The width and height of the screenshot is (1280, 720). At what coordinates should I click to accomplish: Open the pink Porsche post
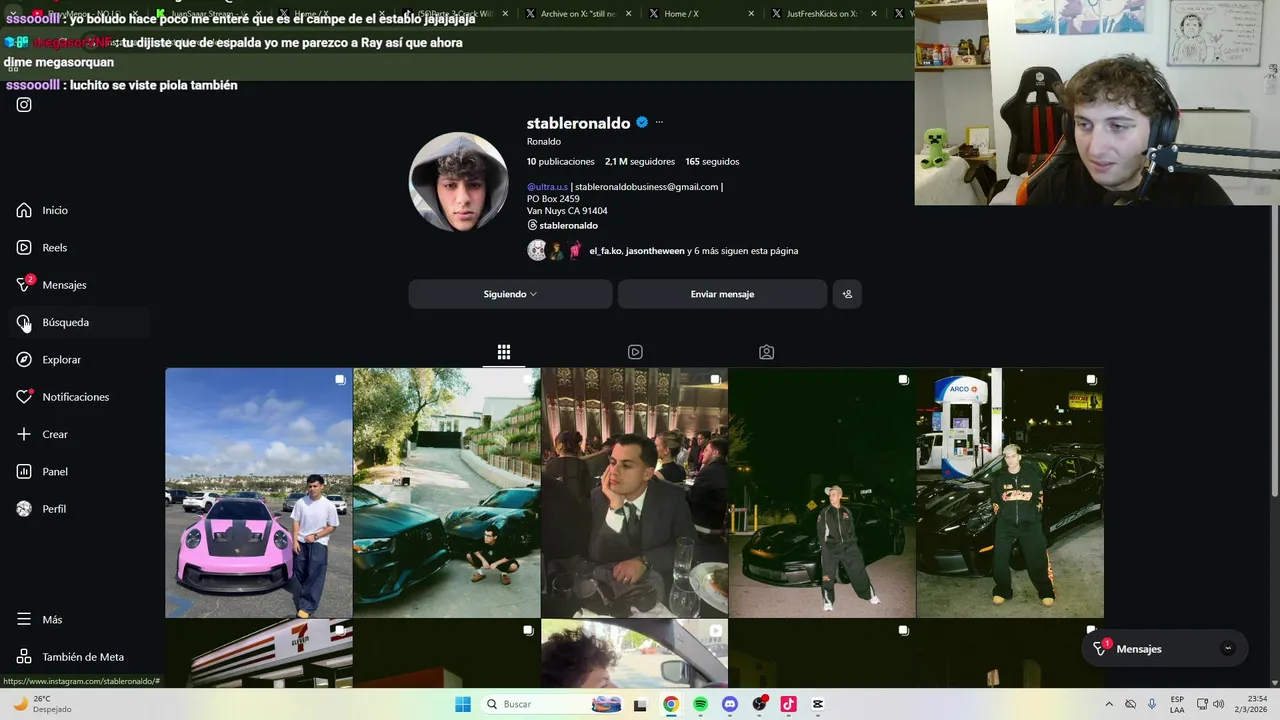259,493
